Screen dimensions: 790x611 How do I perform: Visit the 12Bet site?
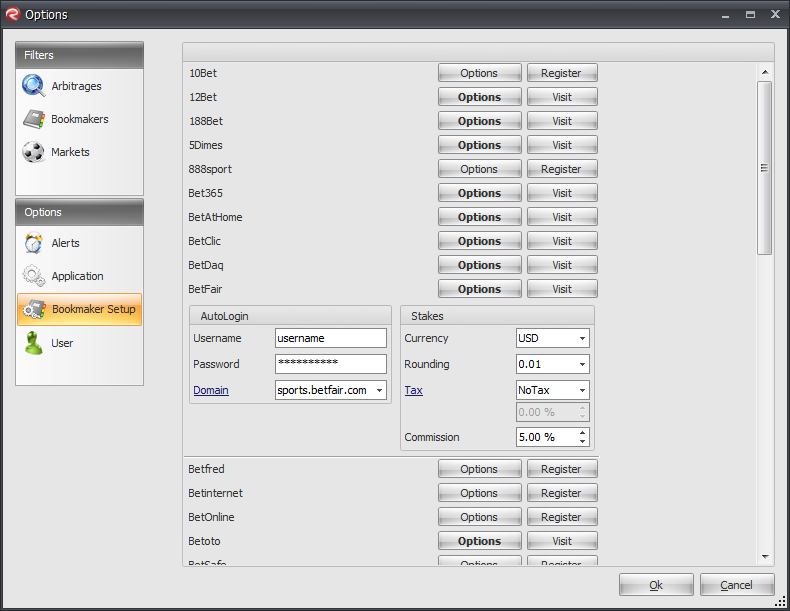point(562,97)
